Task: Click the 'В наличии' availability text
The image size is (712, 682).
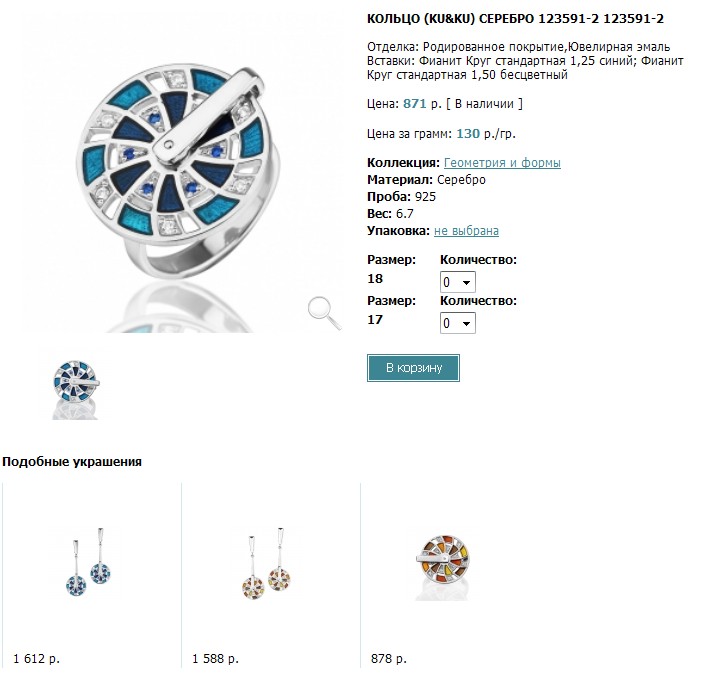Action: tap(484, 103)
